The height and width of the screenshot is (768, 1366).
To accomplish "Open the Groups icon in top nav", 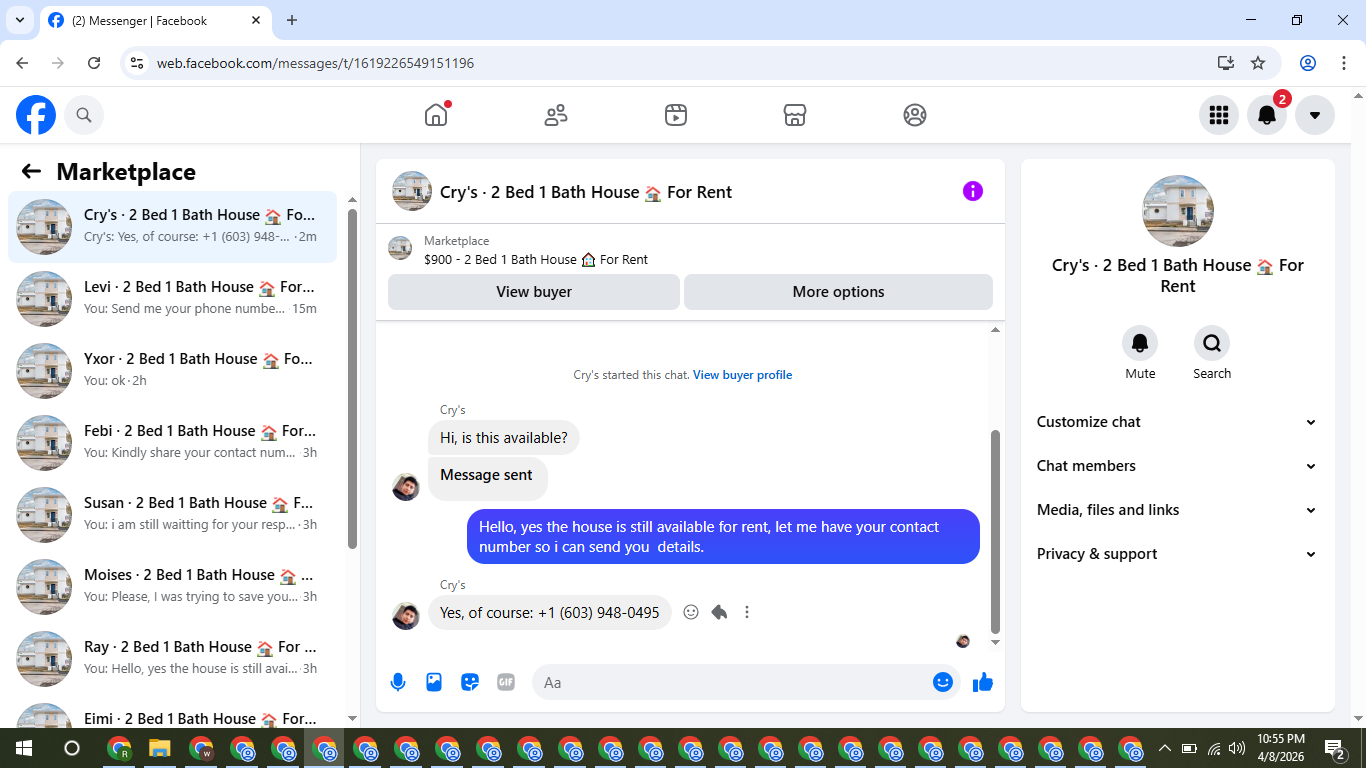I will pyautogui.click(x=915, y=115).
